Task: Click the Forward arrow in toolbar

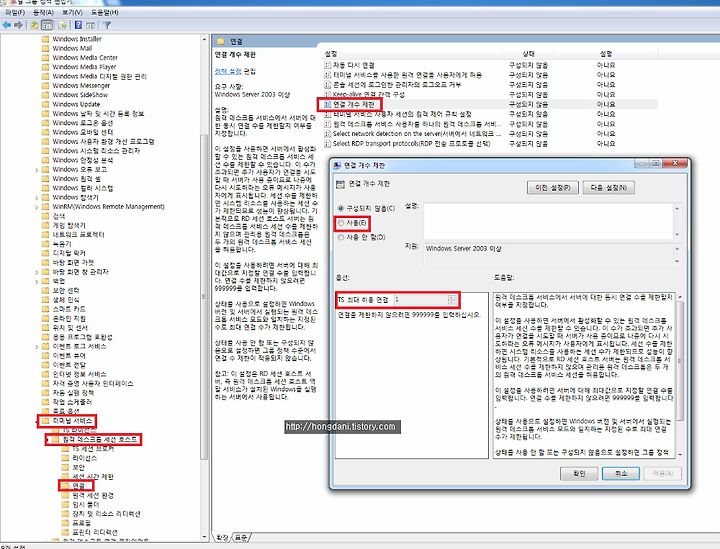Action: point(18,25)
